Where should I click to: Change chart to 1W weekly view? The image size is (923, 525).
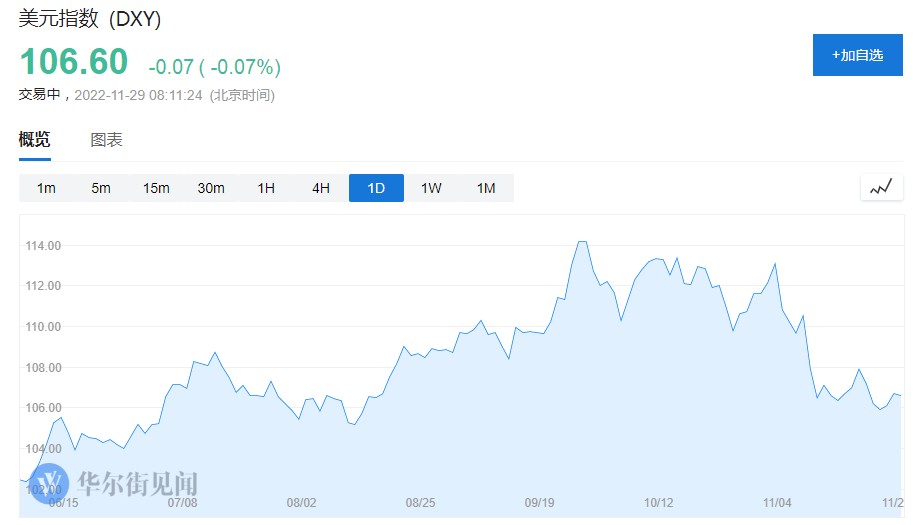tap(431, 188)
